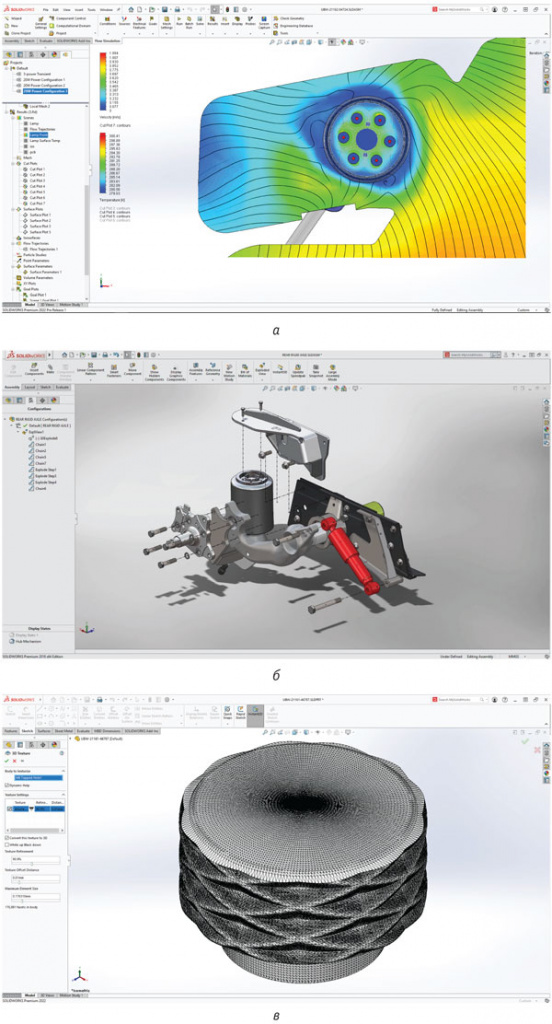The width and height of the screenshot is (552, 1024).
Task: Open Component Control in Flow Simulation ribbon
Action: click(69, 18)
